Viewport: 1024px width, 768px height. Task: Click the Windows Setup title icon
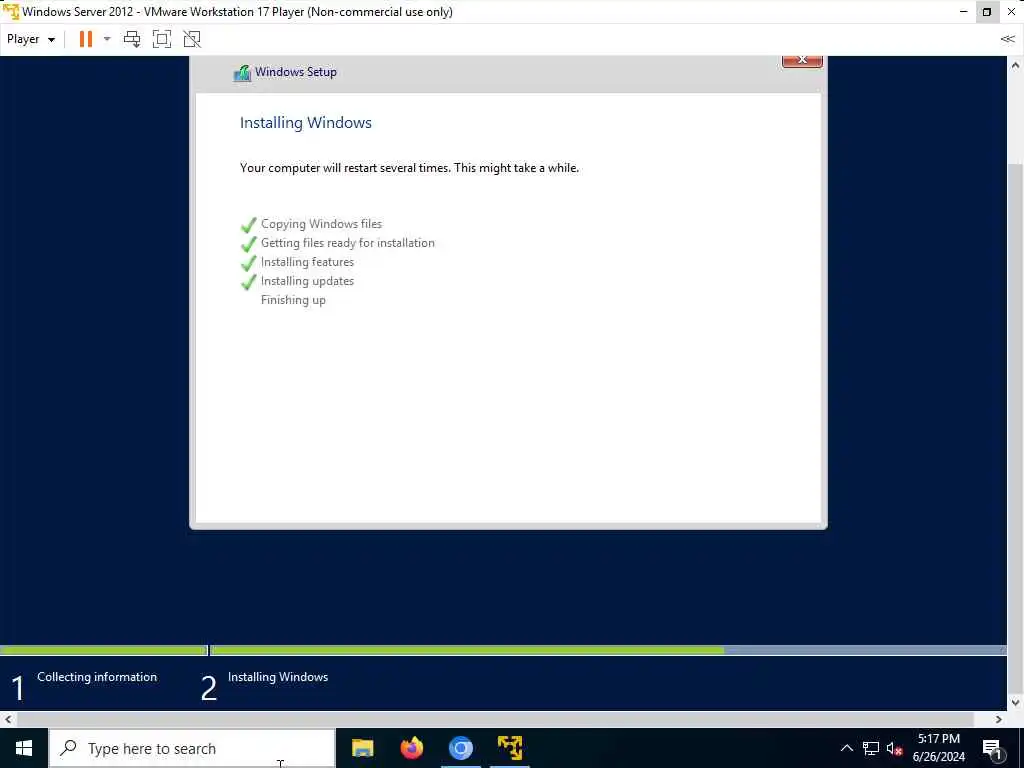[242, 73]
